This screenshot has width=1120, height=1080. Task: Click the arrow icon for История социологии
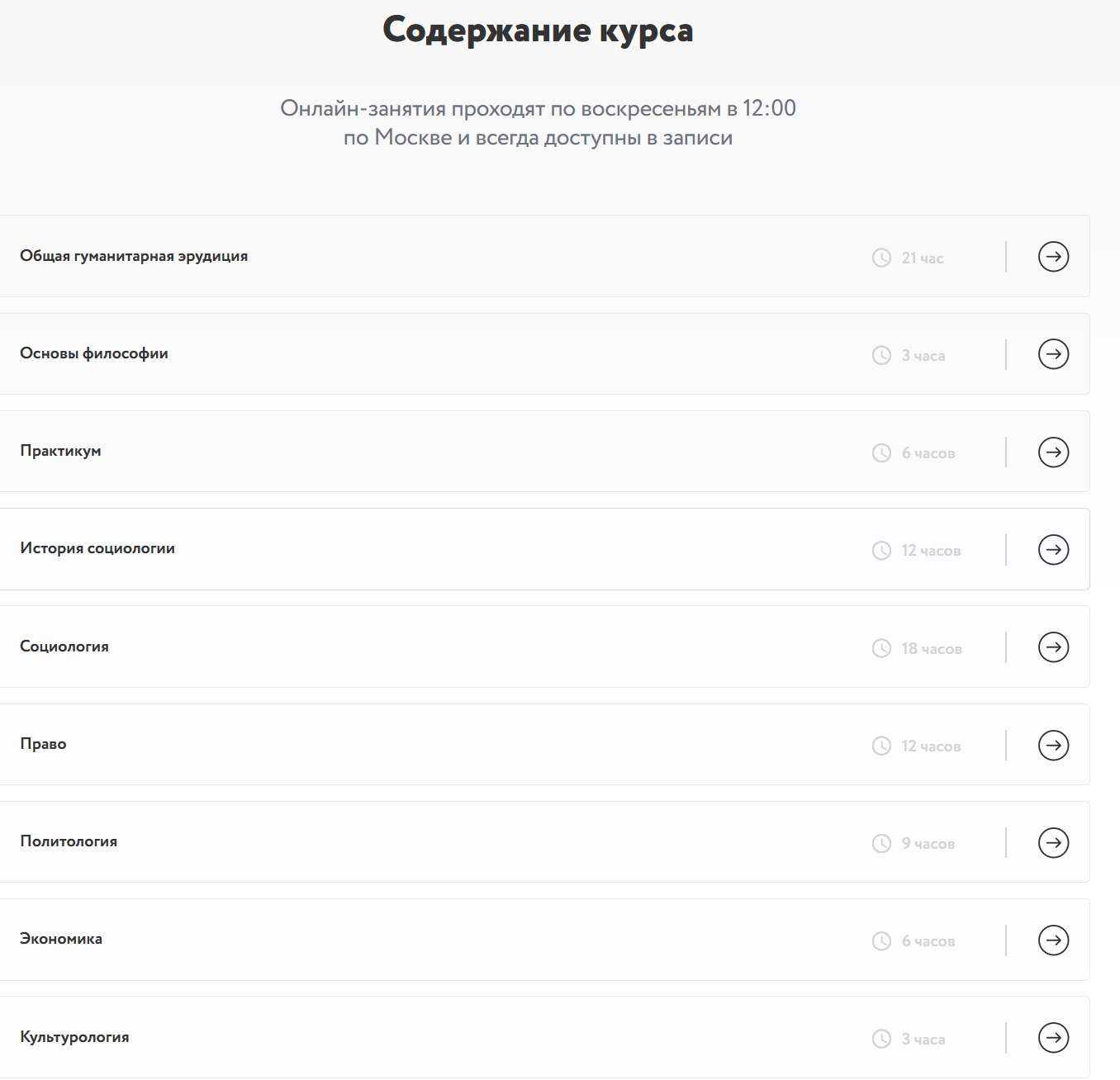[1053, 549]
